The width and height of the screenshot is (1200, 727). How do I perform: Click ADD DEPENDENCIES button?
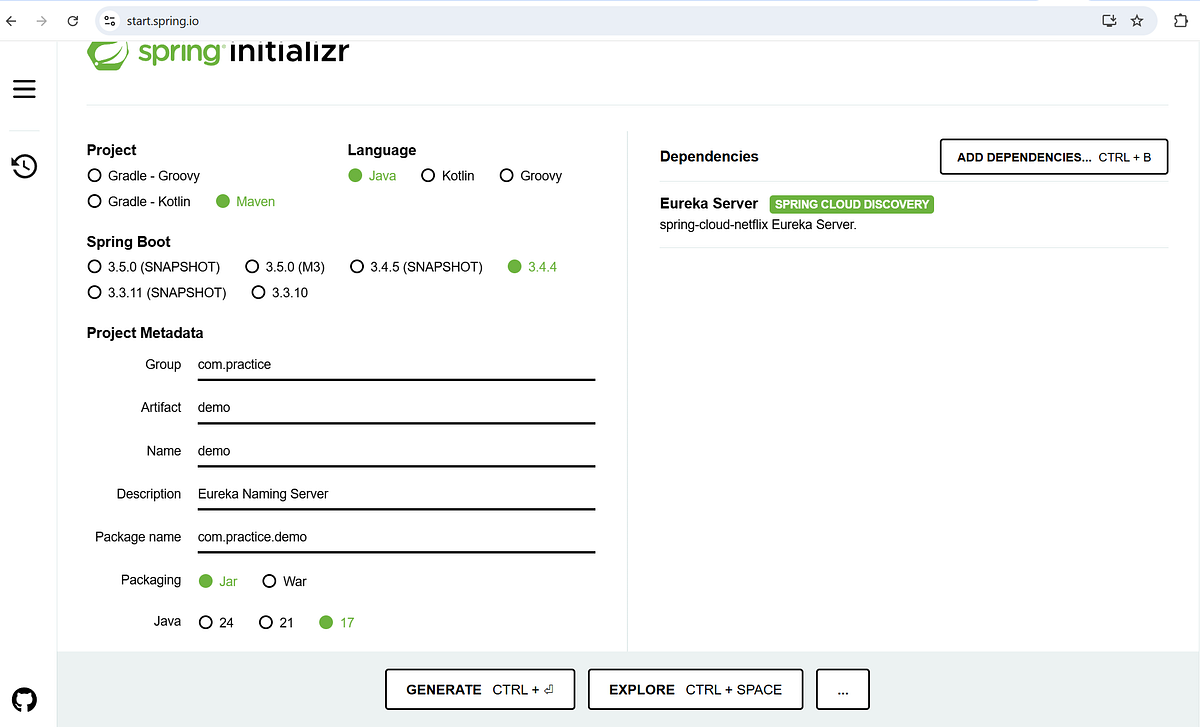click(1054, 157)
